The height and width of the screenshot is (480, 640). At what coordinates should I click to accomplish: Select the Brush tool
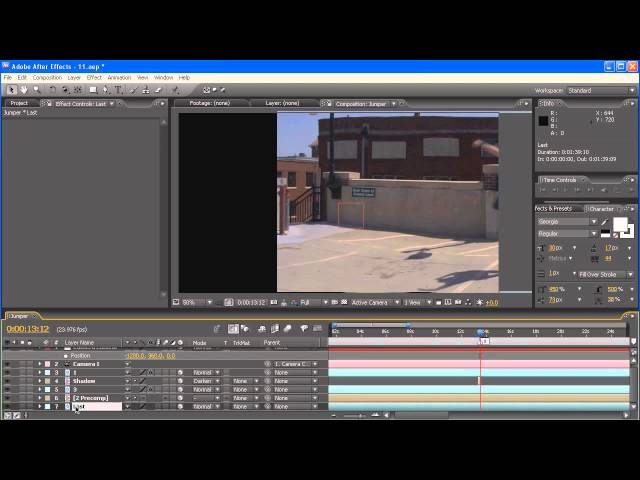[x=132, y=90]
